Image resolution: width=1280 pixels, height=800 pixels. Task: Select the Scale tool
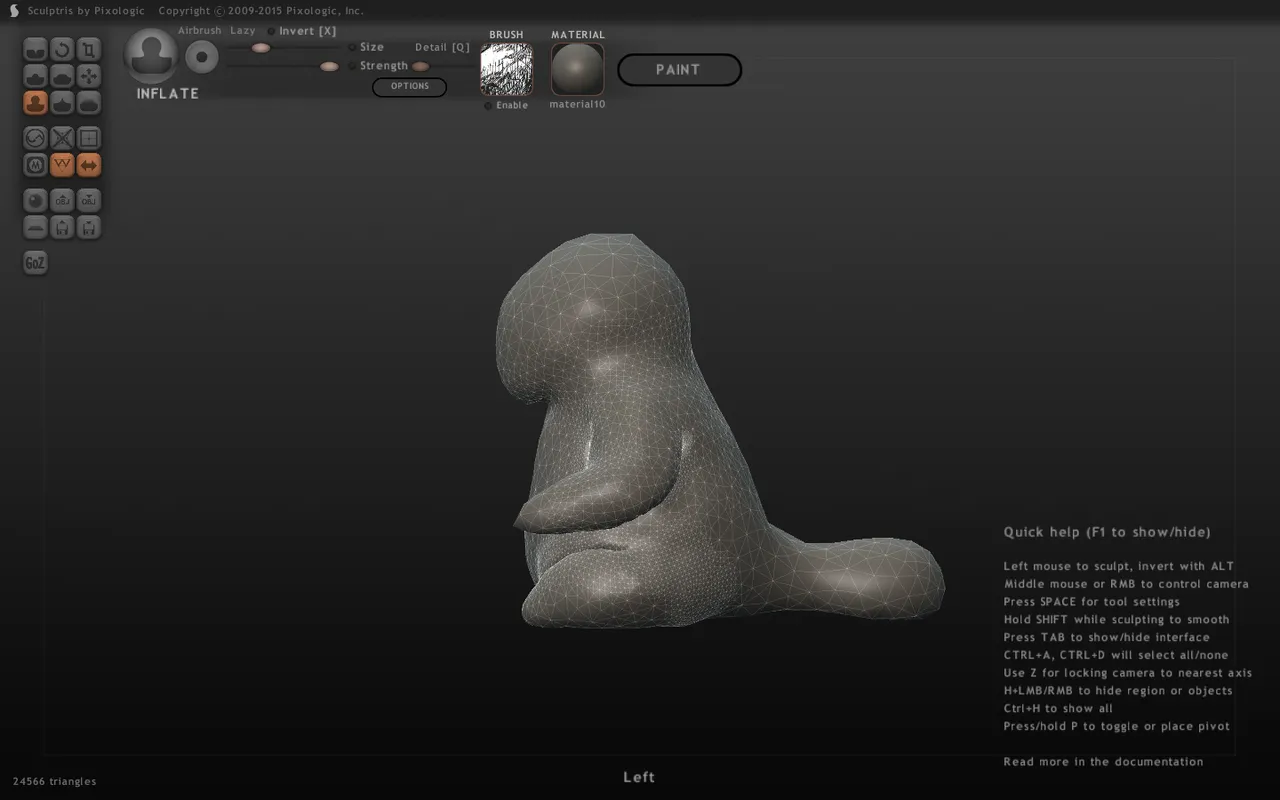click(x=89, y=50)
